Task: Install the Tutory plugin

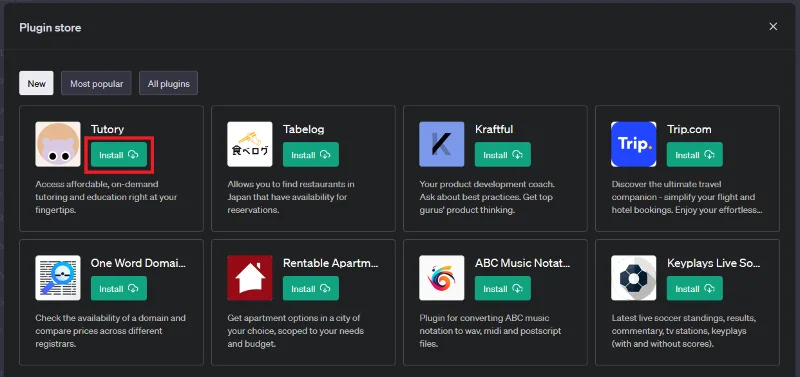Action: [119, 155]
